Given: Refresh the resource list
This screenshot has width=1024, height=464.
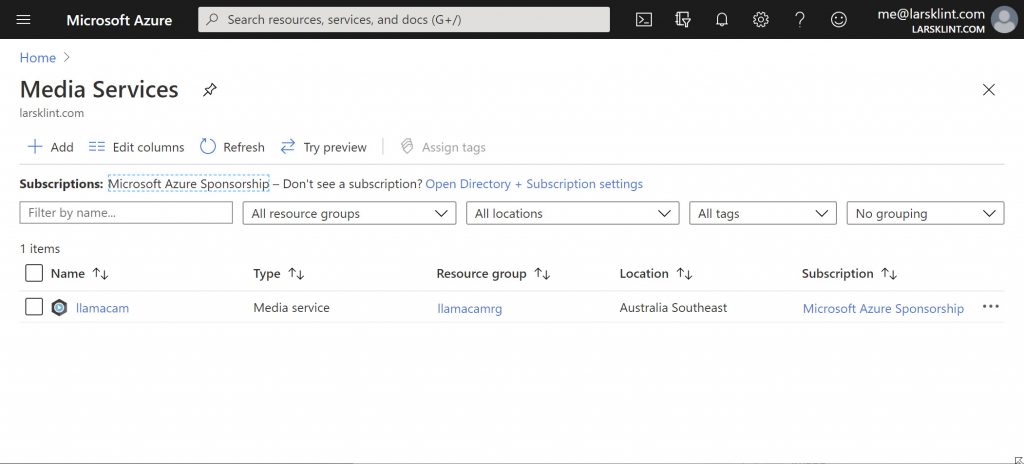Looking at the screenshot, I should pos(232,147).
